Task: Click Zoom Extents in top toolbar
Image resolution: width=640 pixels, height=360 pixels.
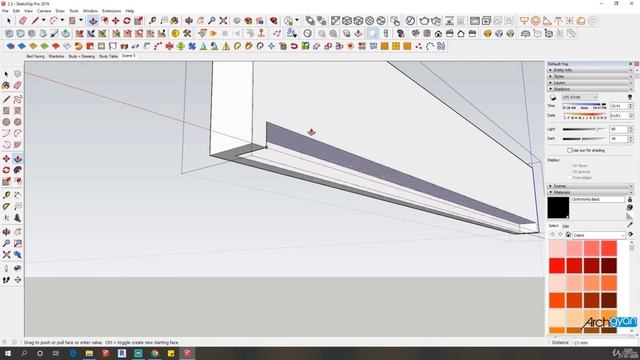Action: [x=223, y=20]
